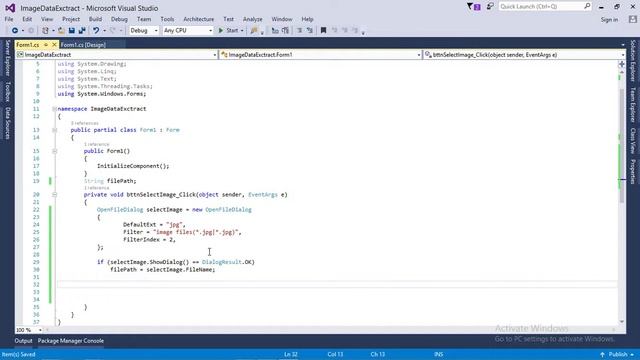This screenshot has height=360, width=640.
Task: Collapse the namespace ImageDataExctract block
Action: point(54,109)
